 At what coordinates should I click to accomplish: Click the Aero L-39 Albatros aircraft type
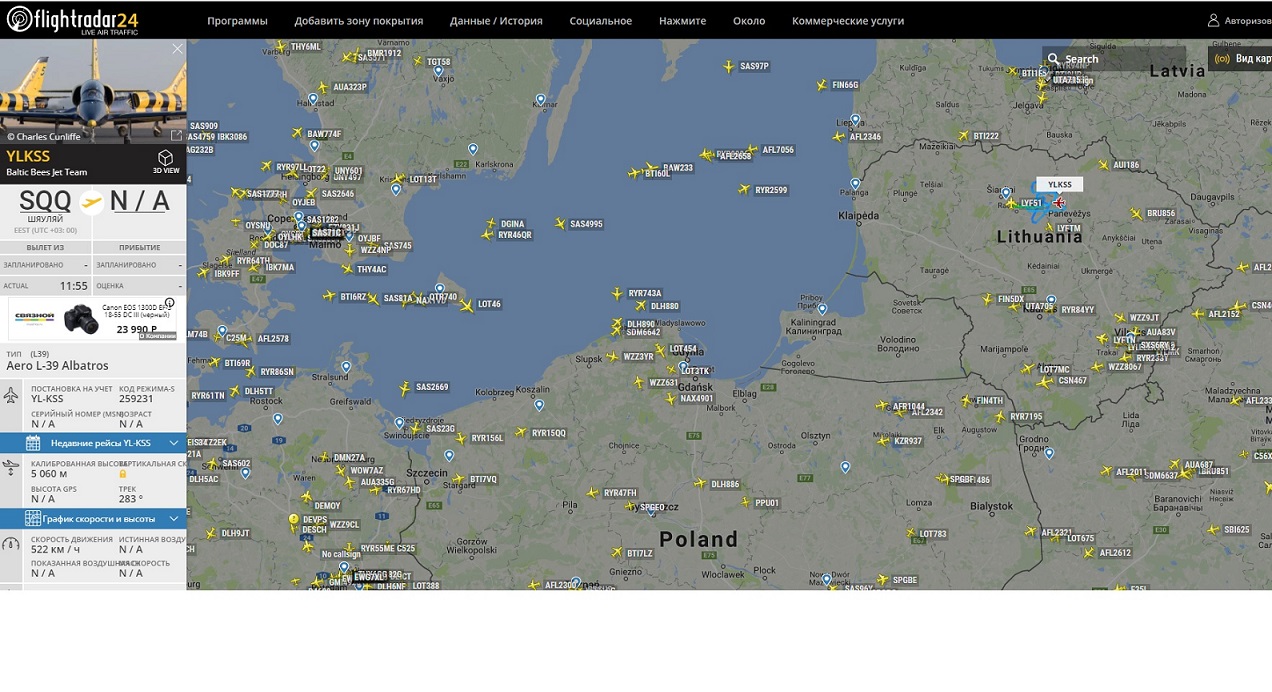[58, 366]
